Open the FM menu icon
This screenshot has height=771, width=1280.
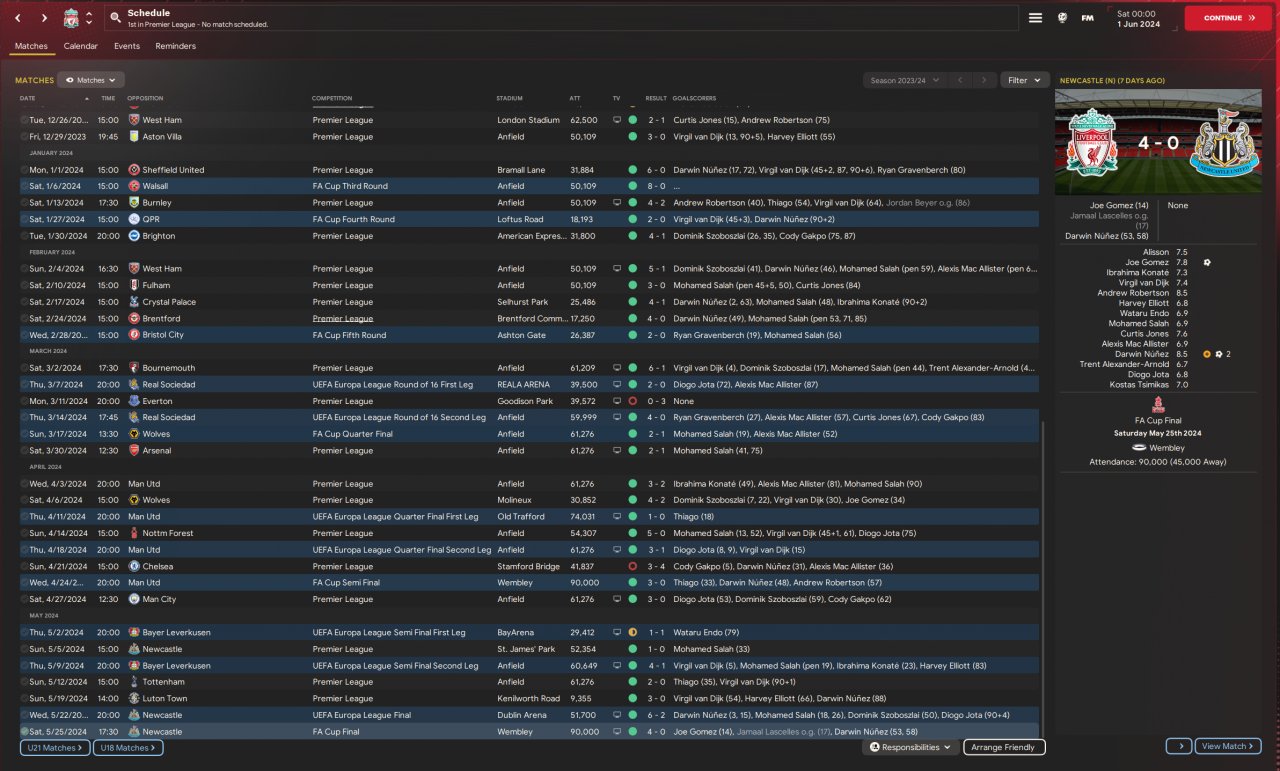pyautogui.click(x=1087, y=18)
